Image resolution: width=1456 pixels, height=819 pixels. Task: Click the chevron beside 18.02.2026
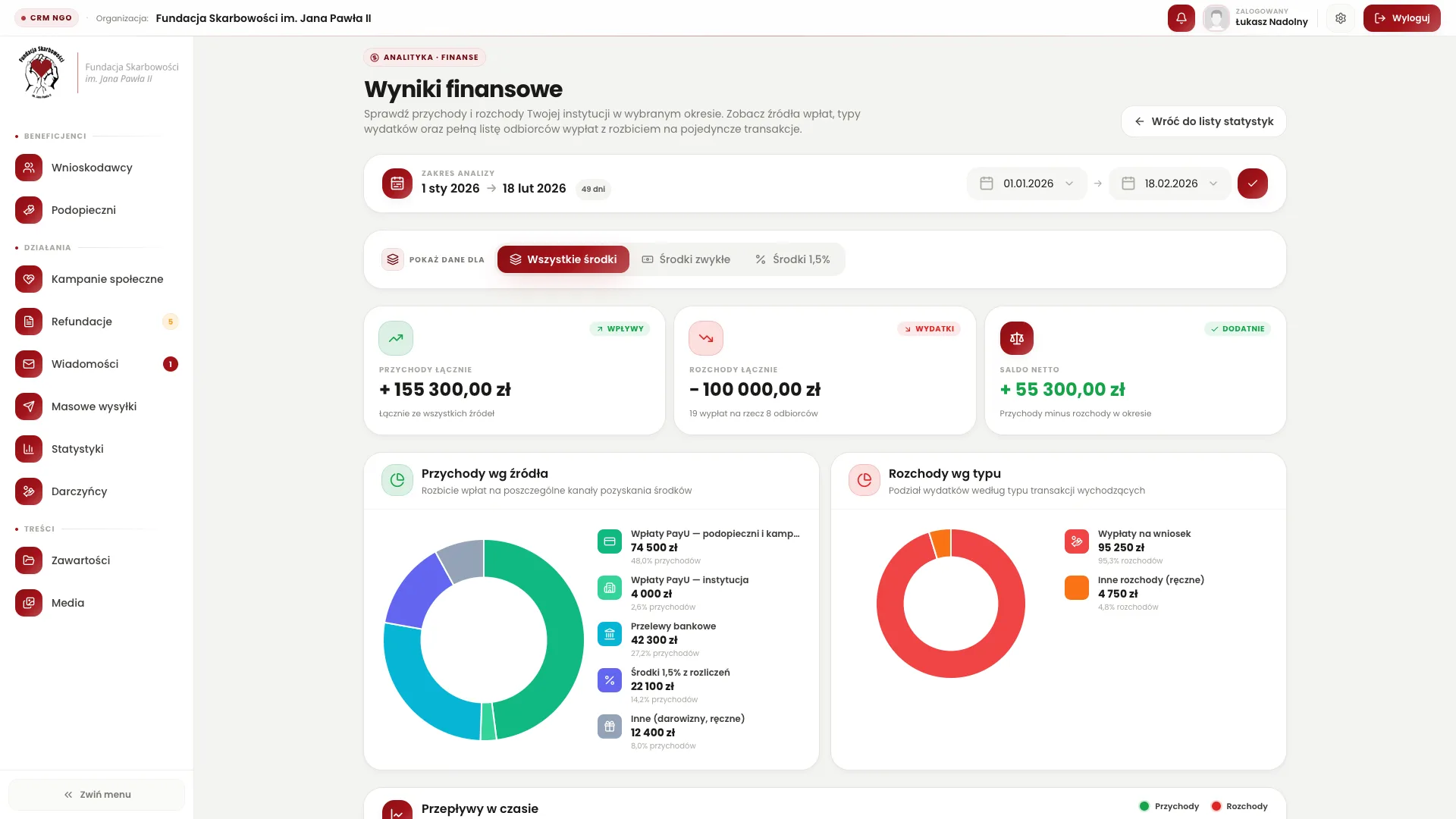(x=1213, y=184)
